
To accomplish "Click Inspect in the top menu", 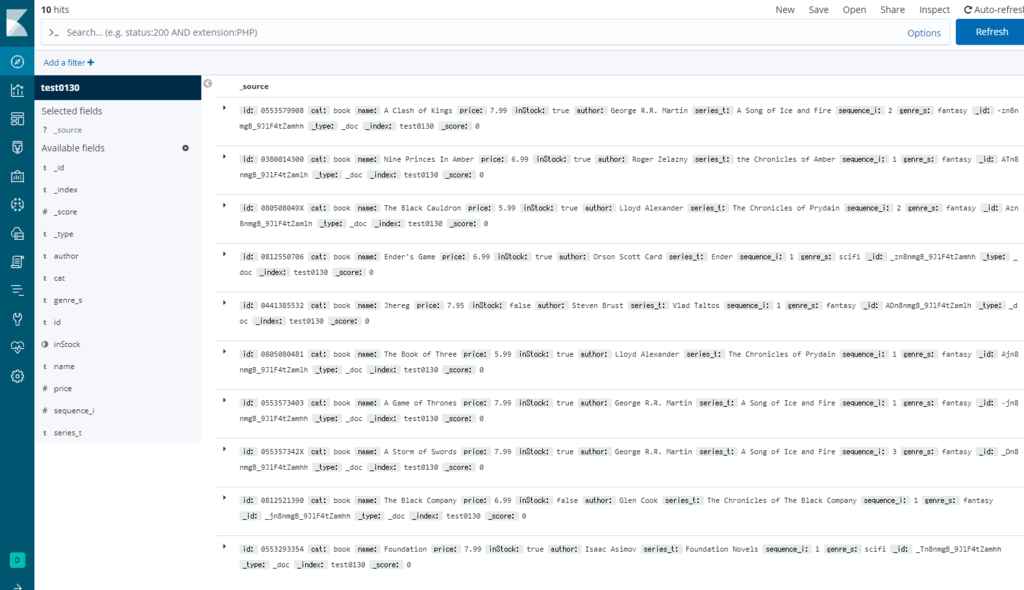I will [934, 10].
